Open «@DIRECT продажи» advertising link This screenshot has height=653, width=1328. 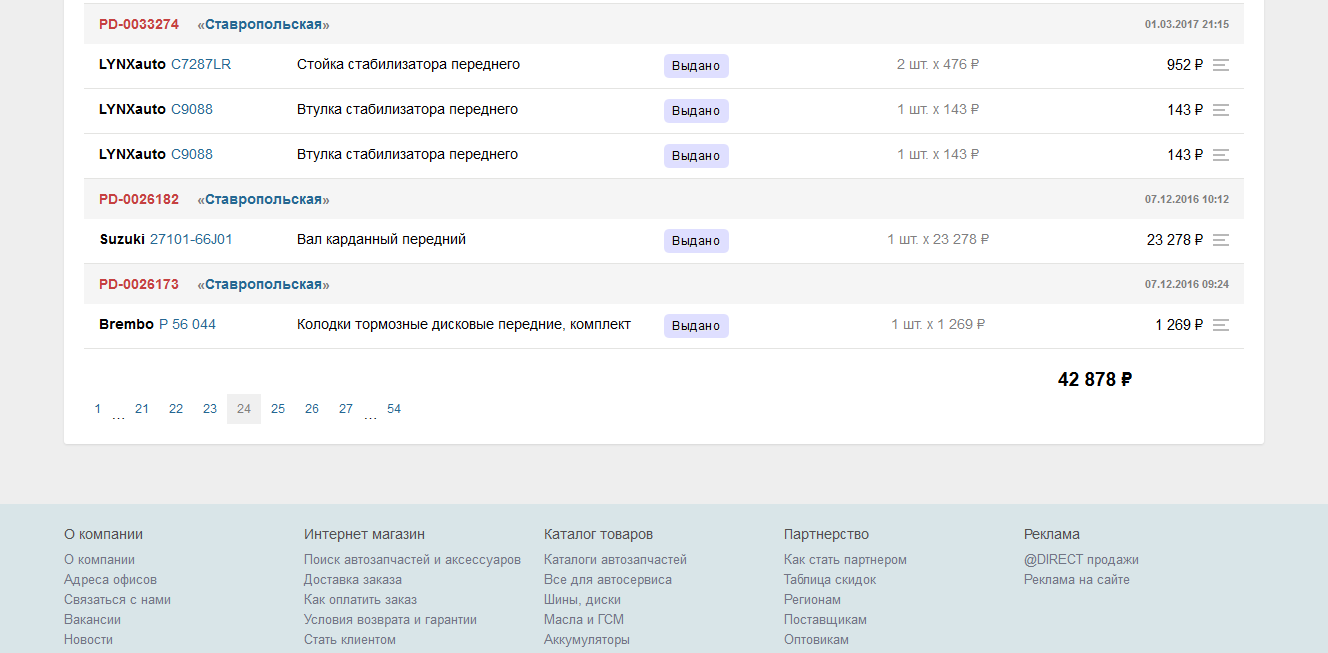tap(1081, 560)
